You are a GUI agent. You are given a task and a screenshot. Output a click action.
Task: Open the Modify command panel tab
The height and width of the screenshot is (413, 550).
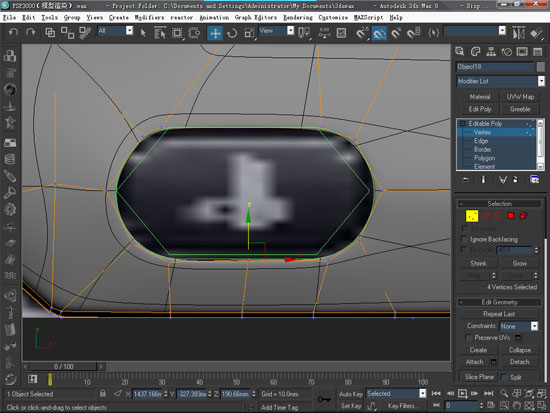(x=475, y=52)
